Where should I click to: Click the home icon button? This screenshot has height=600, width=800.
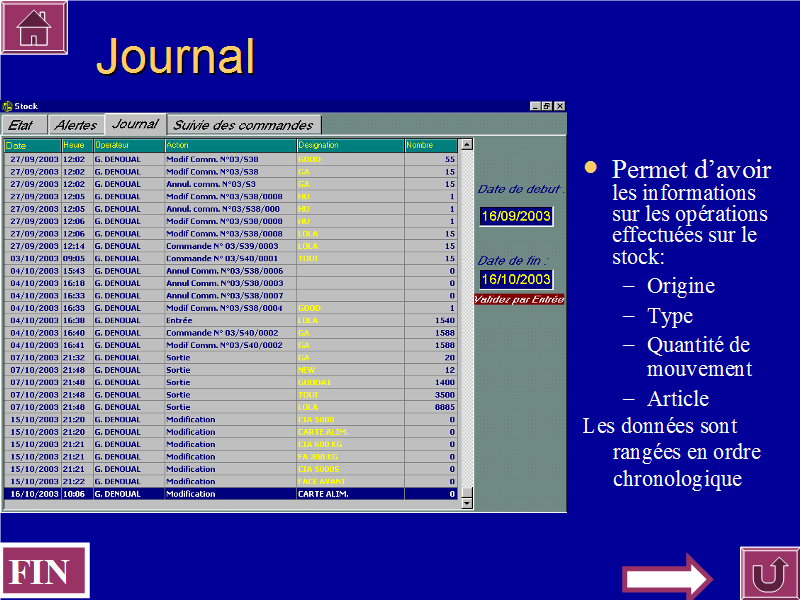[34, 28]
